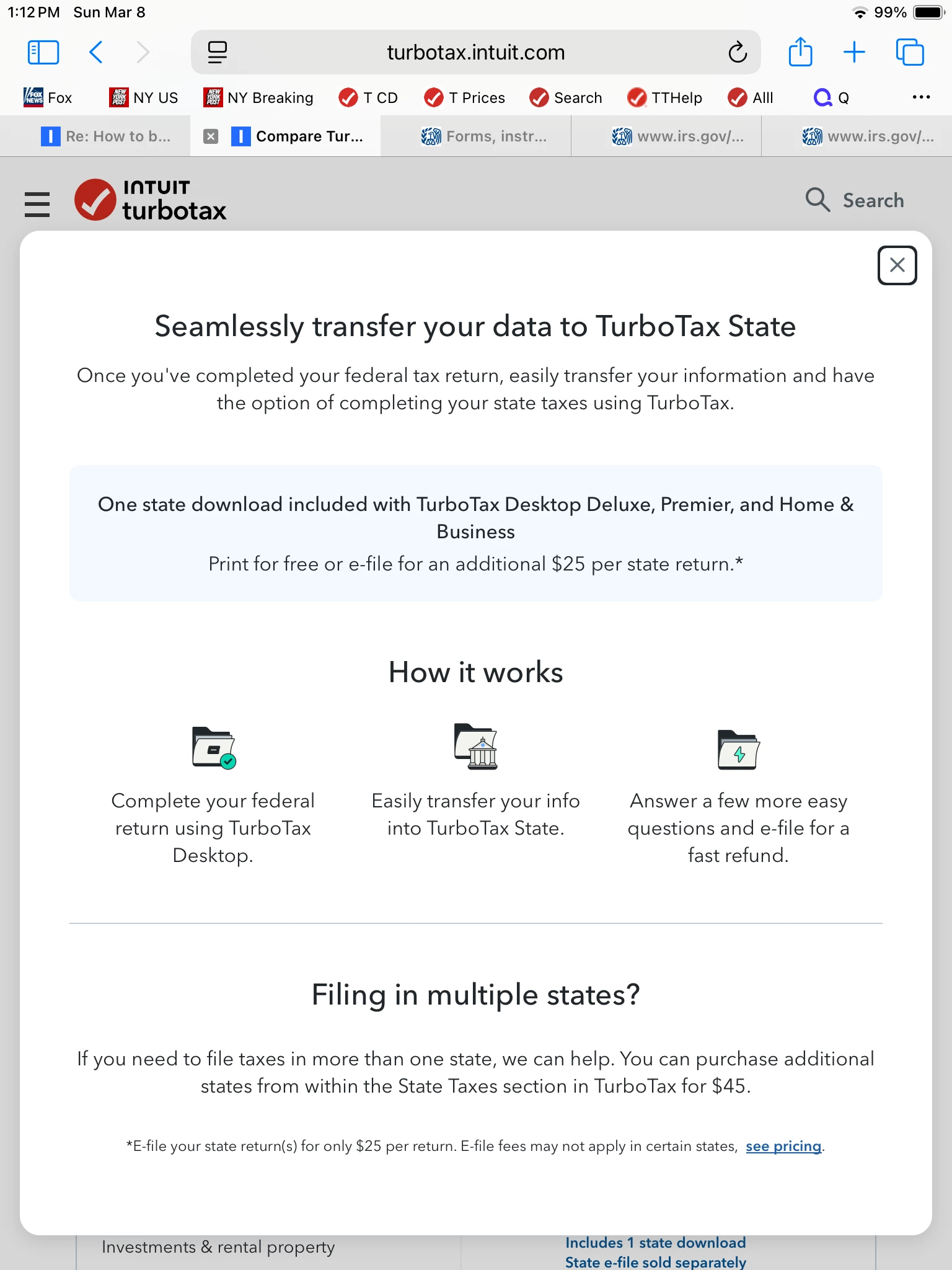952x1270 pixels.
Task: Show more bookmarks via ellipsis
Action: 921,97
